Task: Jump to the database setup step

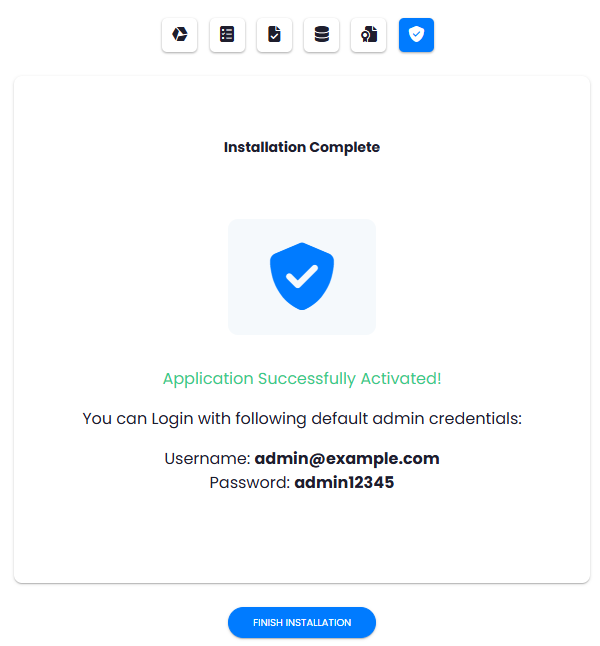Action: 321,35
